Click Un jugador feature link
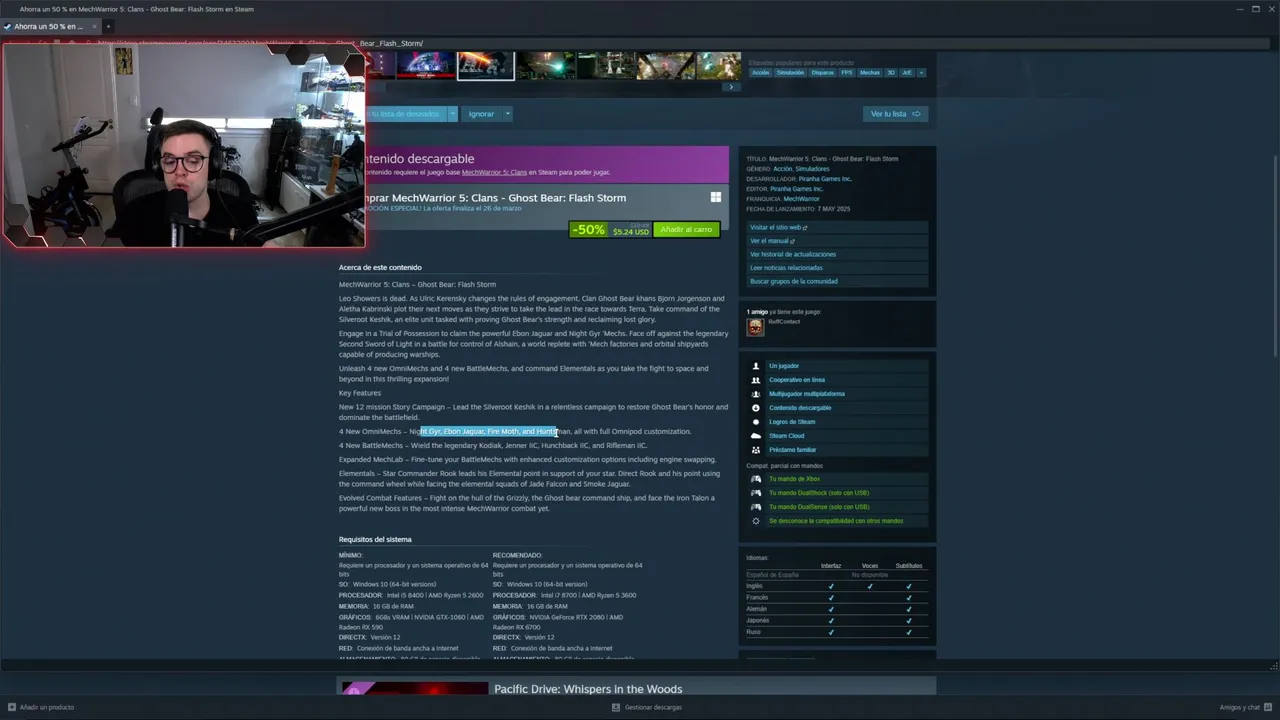The image size is (1280, 720). click(784, 366)
